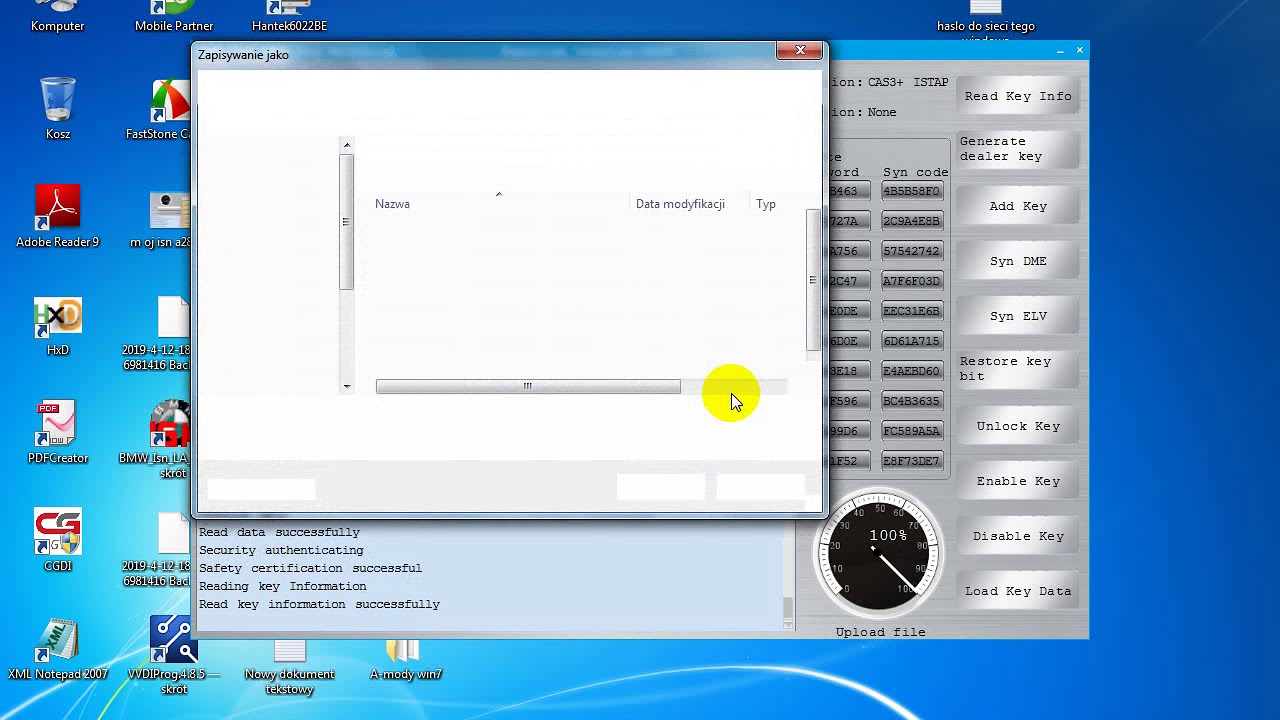Select the Nowy dokument tekstowy file
1280x720 pixels.
click(289, 665)
